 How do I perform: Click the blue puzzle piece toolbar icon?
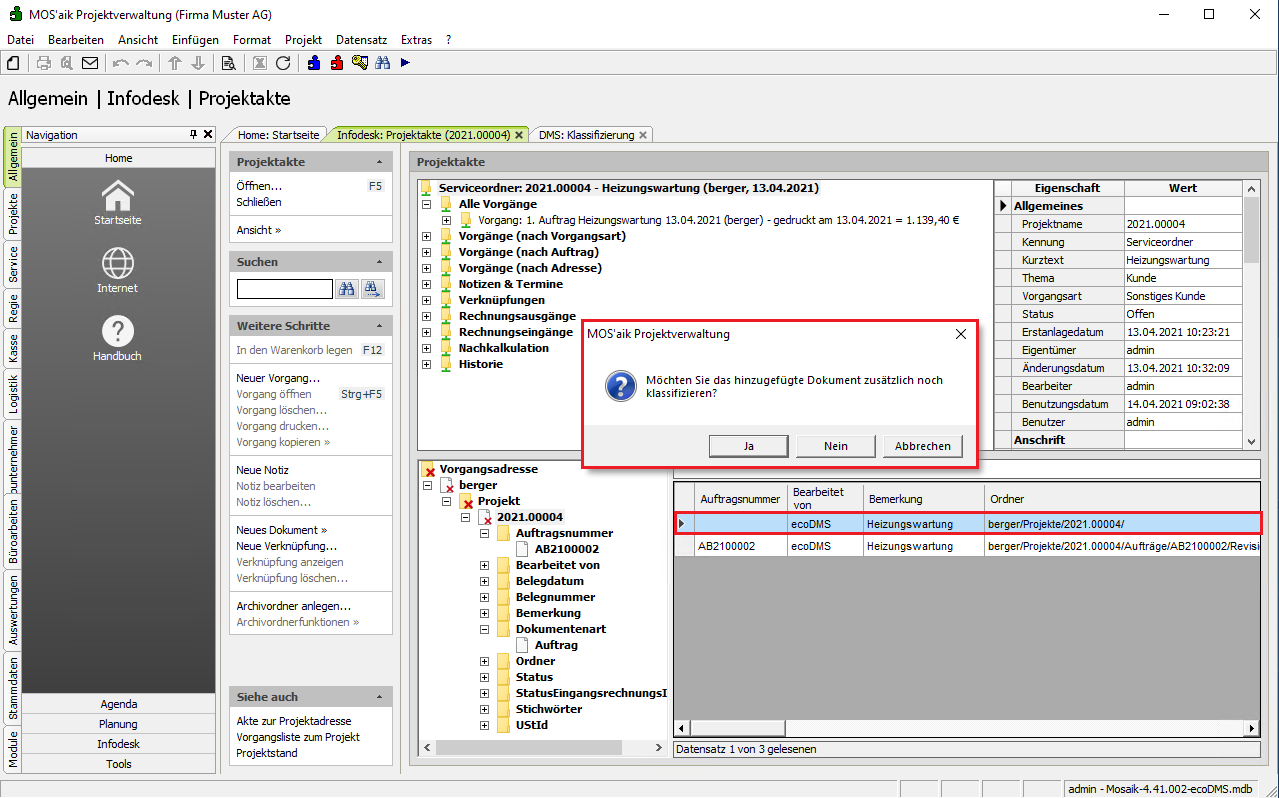pos(314,63)
